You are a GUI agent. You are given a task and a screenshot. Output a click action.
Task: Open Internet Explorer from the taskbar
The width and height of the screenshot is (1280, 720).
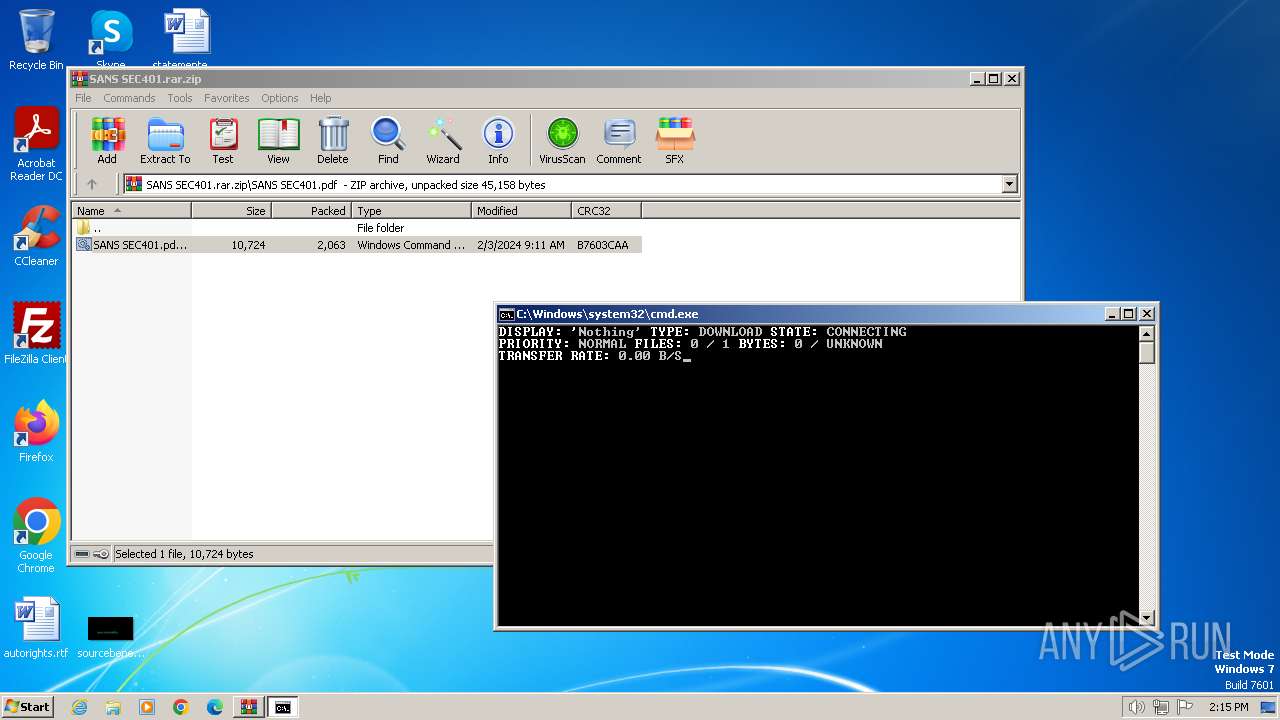[79, 707]
